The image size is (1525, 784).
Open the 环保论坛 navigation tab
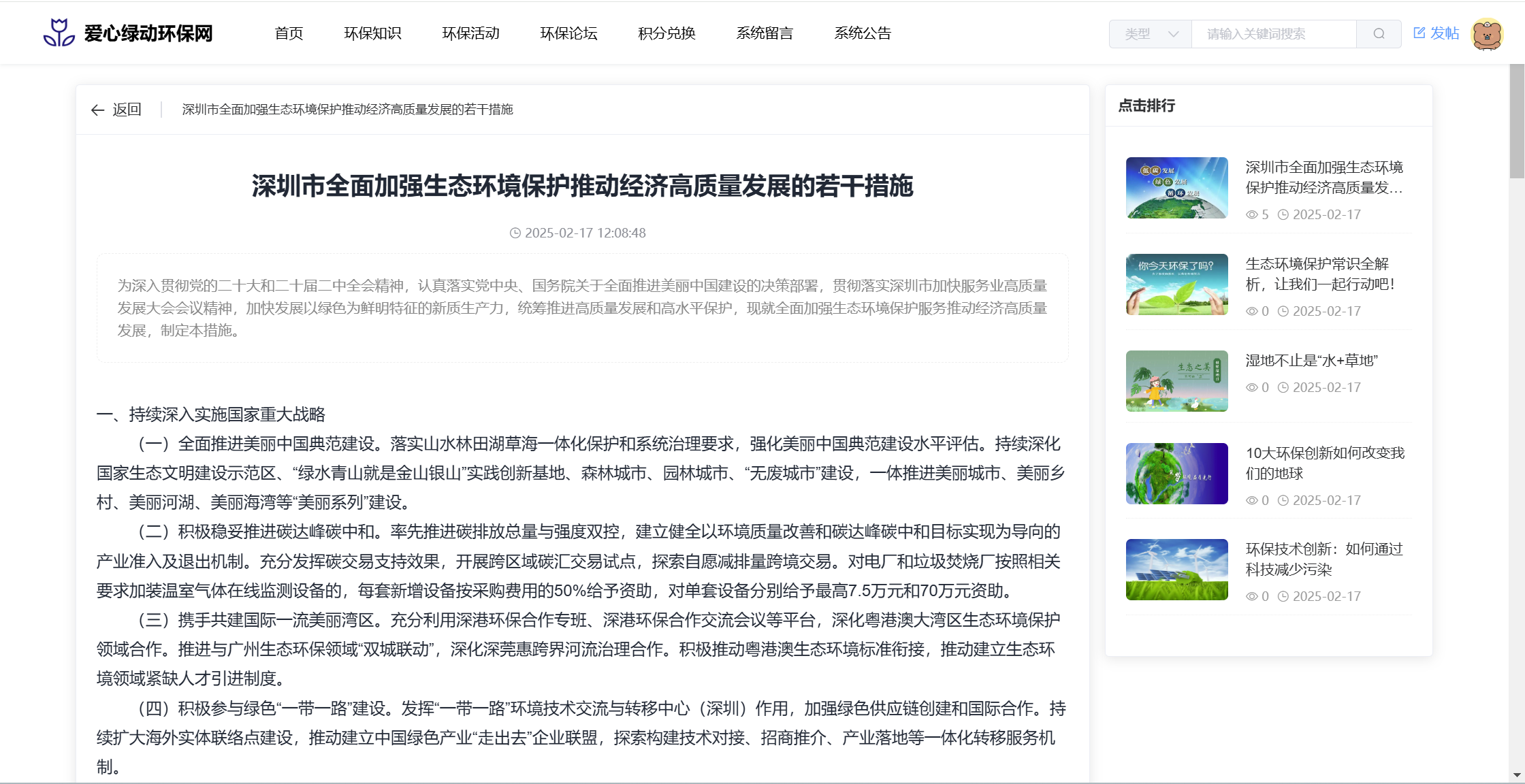pos(568,33)
